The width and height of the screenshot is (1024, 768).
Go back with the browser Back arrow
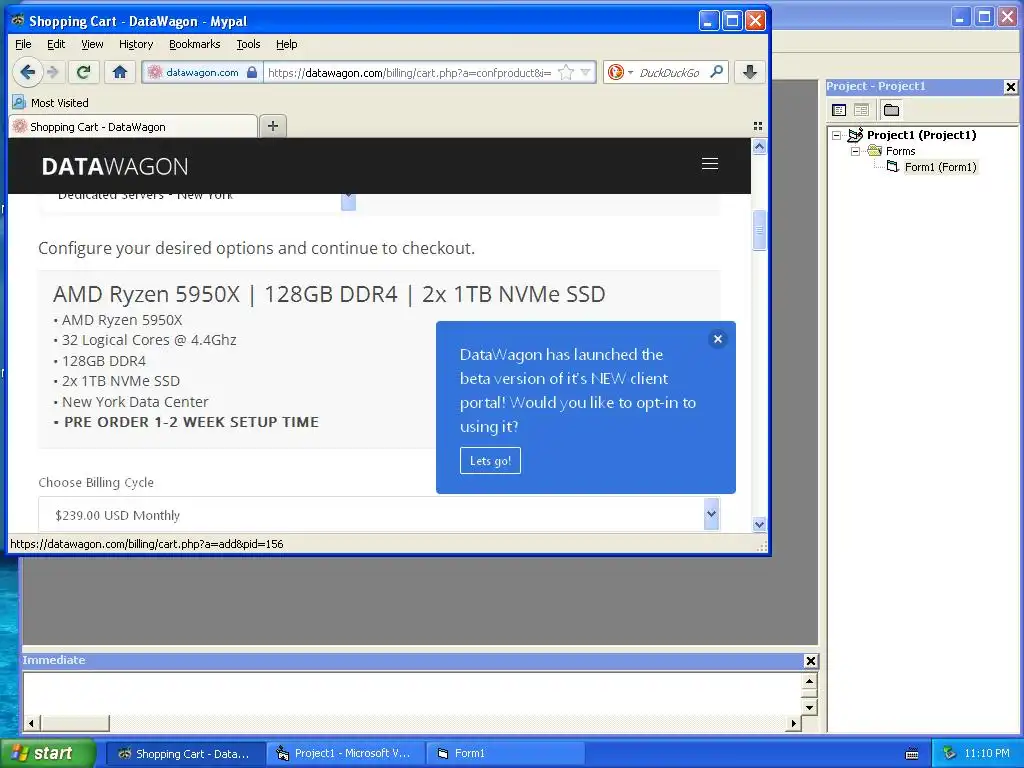point(27,72)
